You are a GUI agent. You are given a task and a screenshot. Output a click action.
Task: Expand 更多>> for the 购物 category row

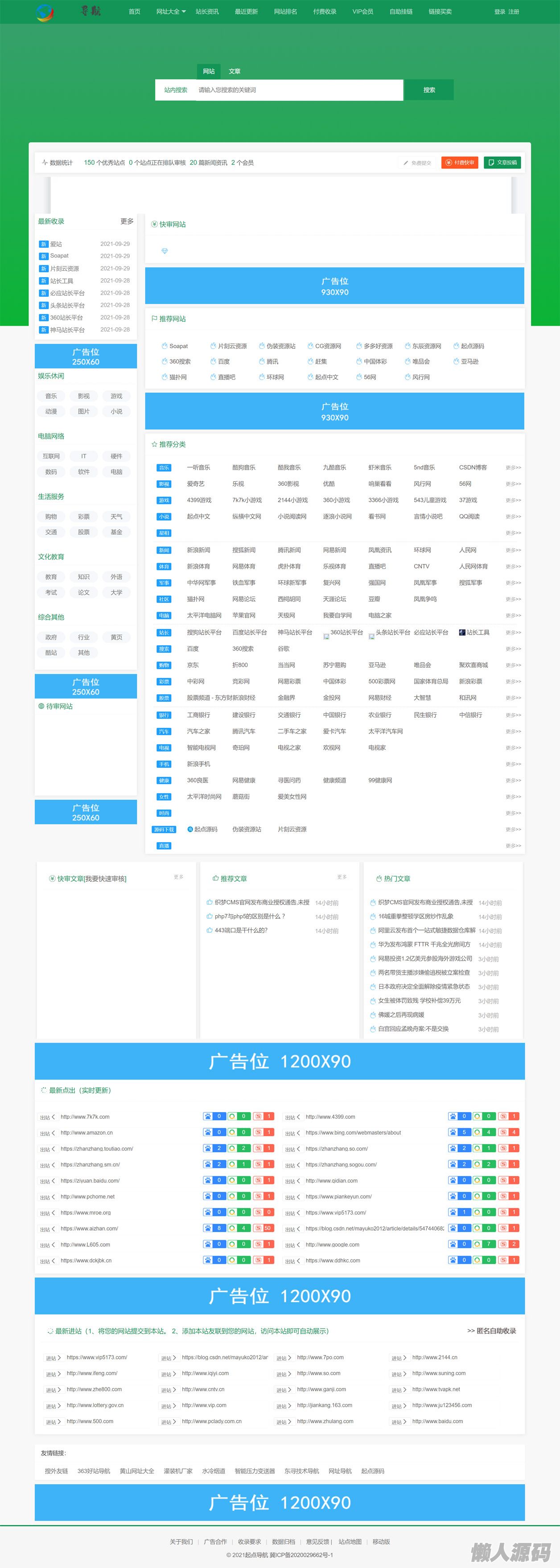tap(513, 665)
